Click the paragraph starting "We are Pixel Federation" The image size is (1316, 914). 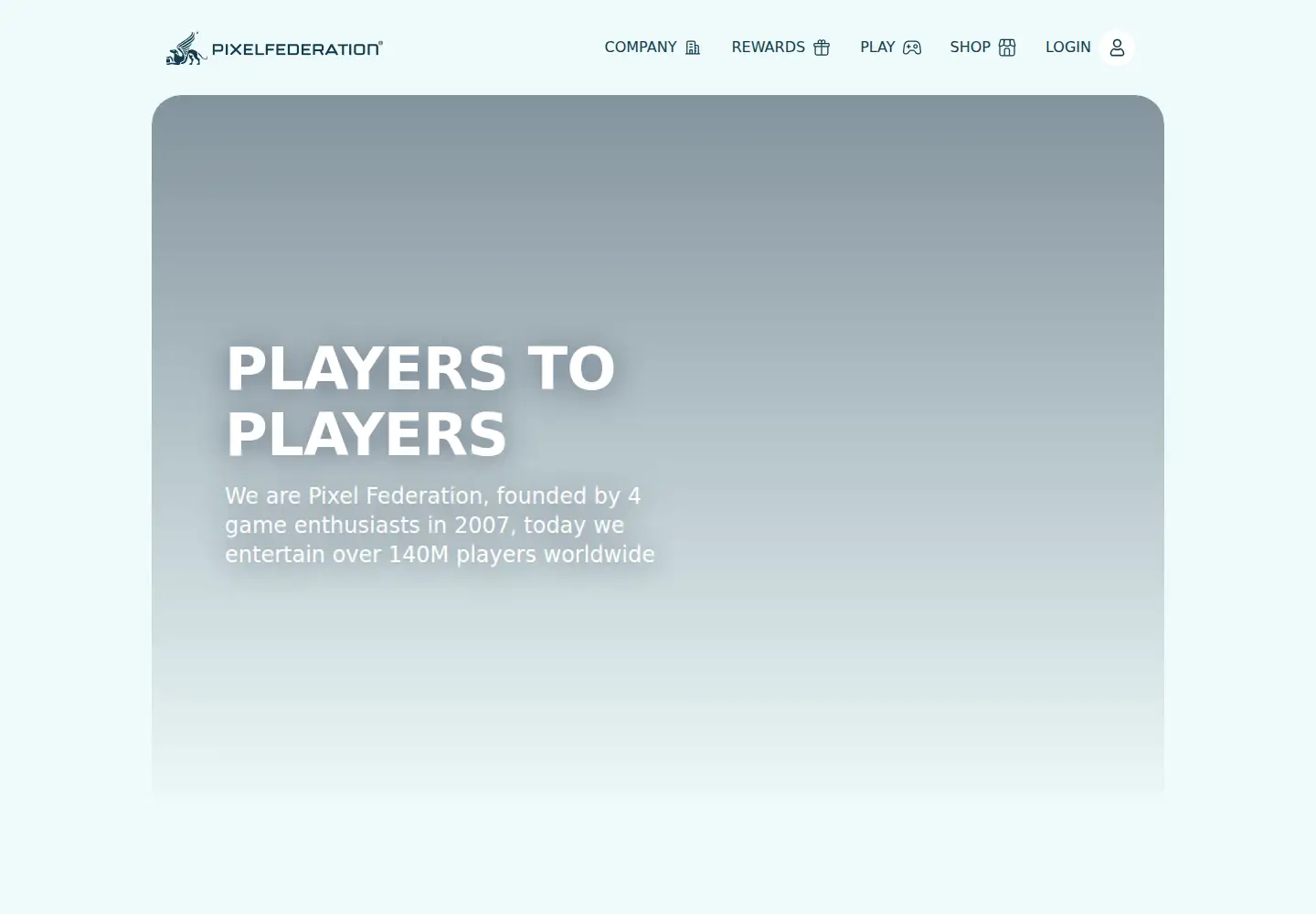440,526
